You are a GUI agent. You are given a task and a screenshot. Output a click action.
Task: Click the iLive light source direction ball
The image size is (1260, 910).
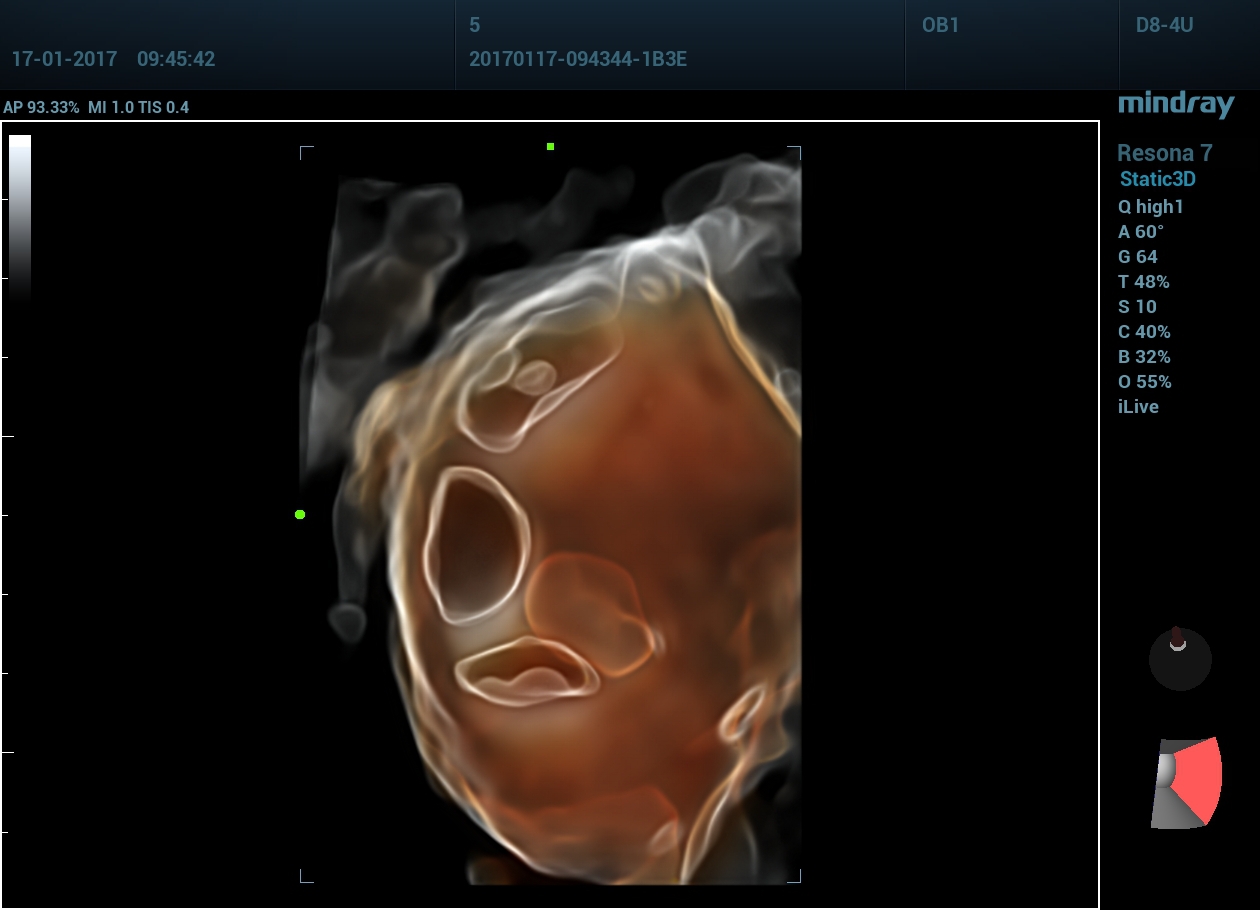coord(1180,659)
